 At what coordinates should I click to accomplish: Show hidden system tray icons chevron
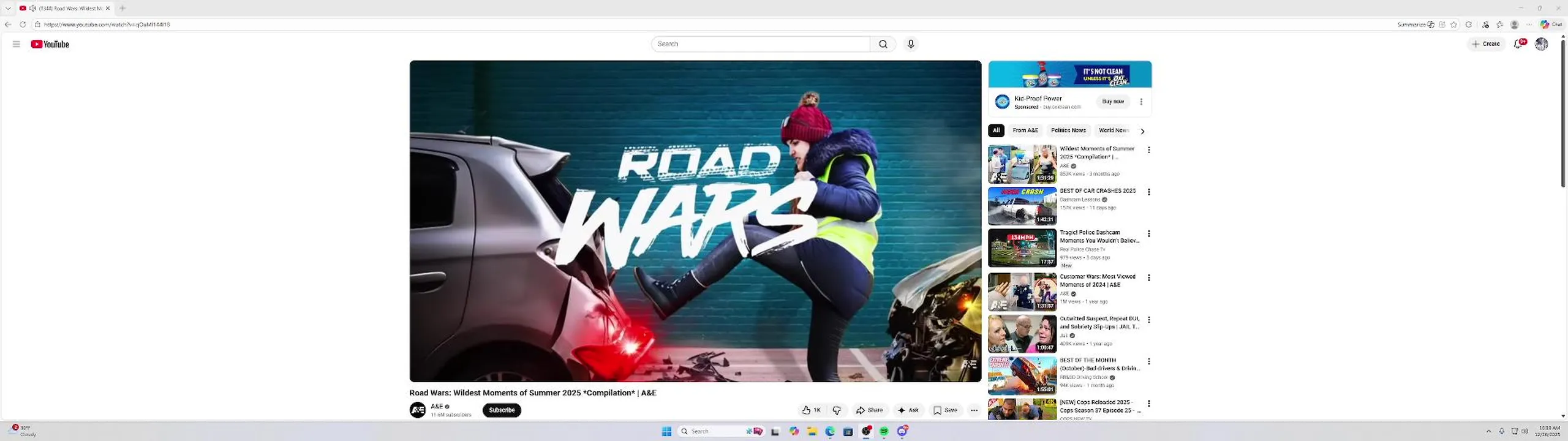pos(1488,431)
